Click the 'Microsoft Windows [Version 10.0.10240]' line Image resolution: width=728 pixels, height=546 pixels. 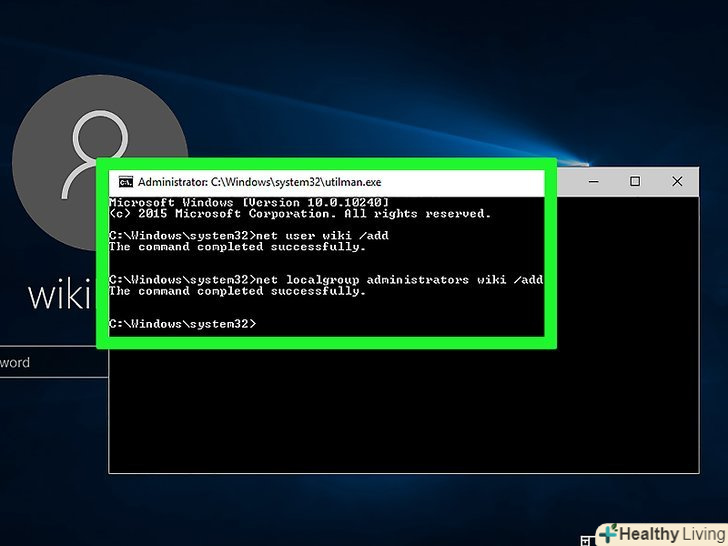point(248,202)
